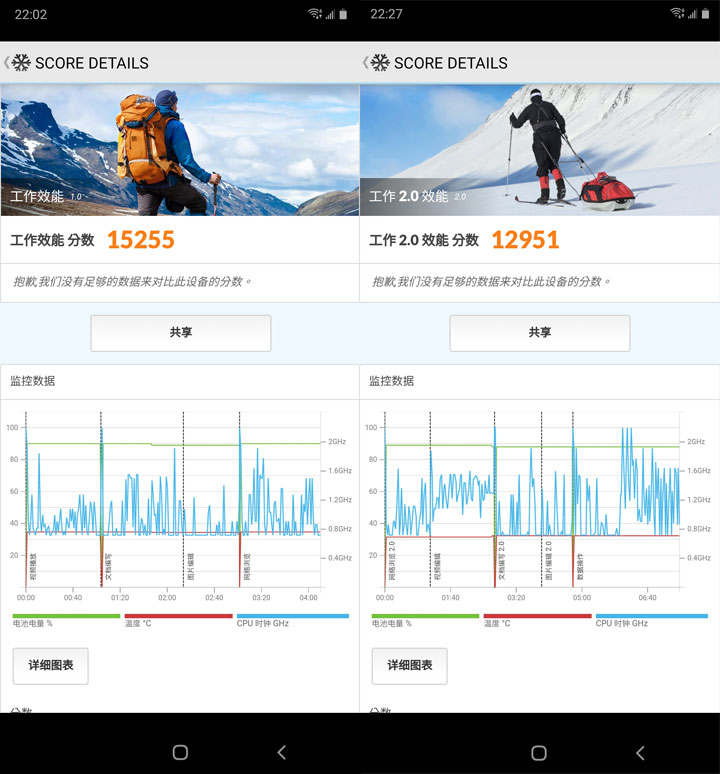Open 详细图表 for the 工作 2.0 效能 test
Screen dimensions: 720x774
coord(409,665)
